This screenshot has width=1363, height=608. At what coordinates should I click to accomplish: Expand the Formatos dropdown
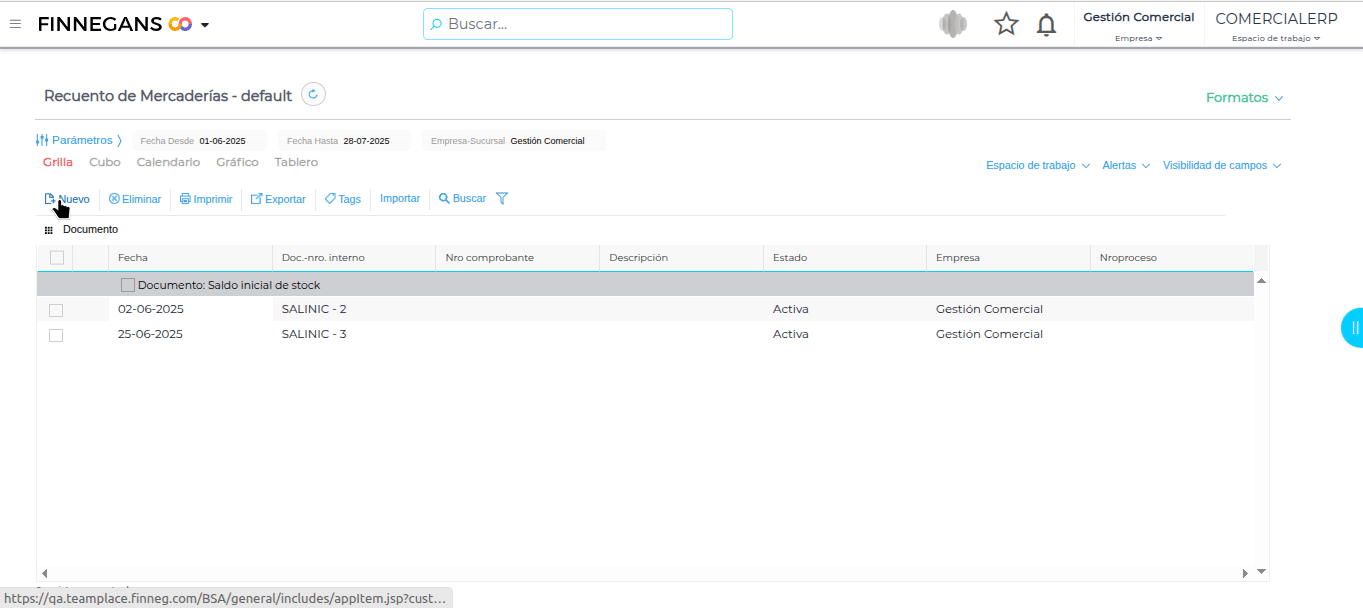[x=1244, y=98]
